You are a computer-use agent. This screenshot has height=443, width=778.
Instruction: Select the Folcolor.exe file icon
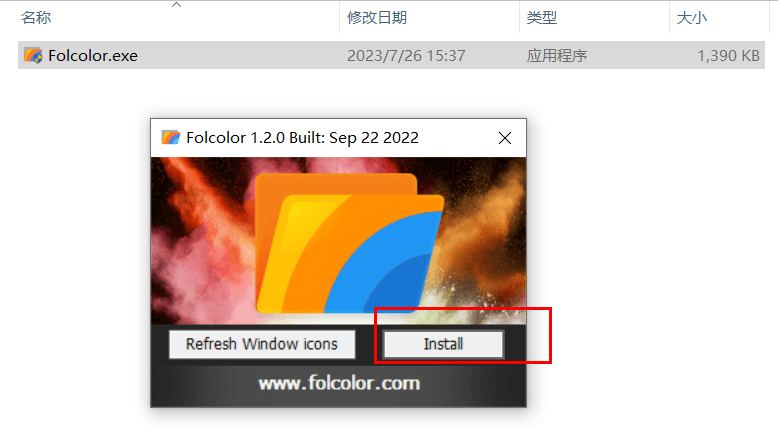tap(33, 55)
